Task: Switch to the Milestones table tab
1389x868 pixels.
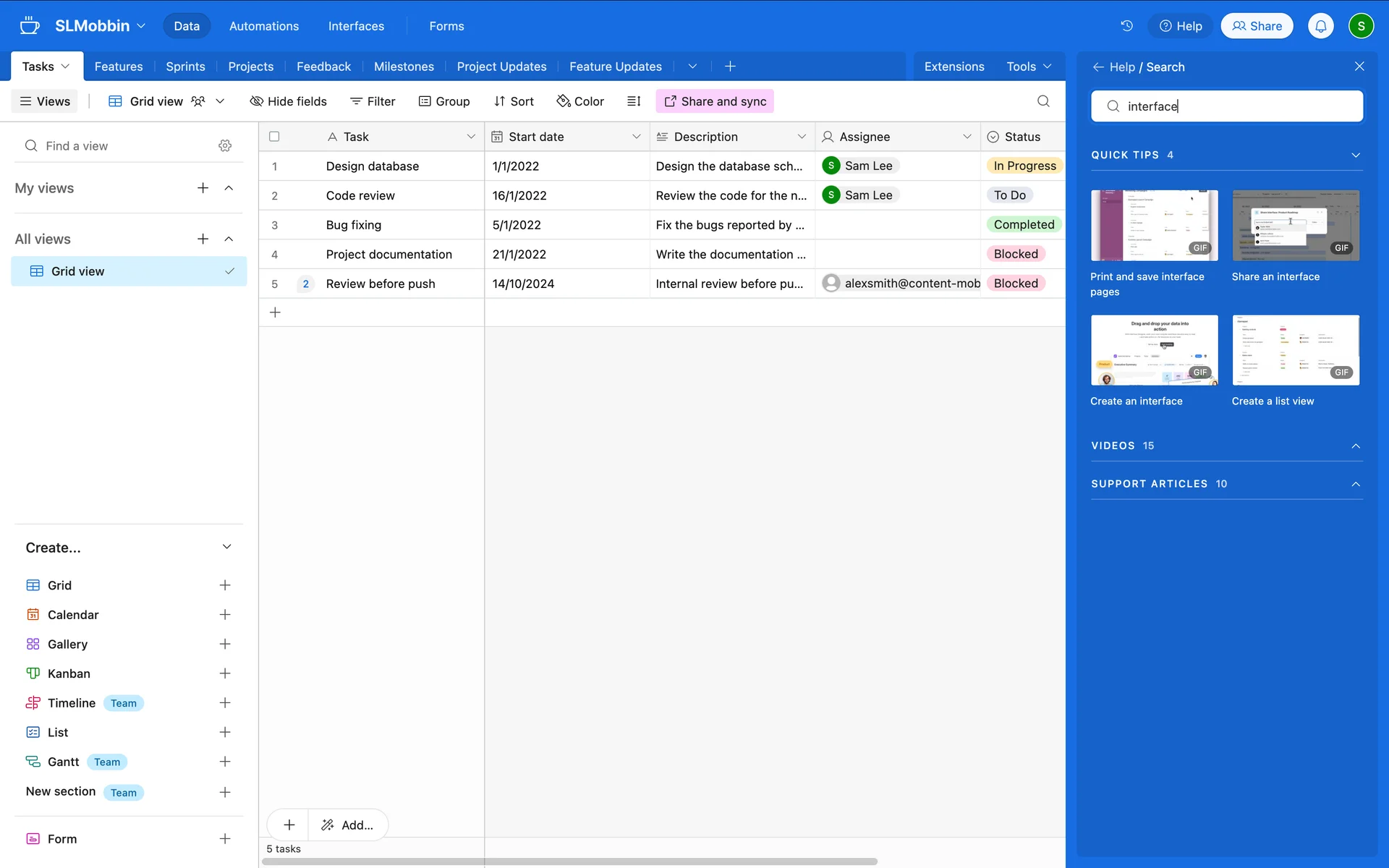Action: point(404,67)
